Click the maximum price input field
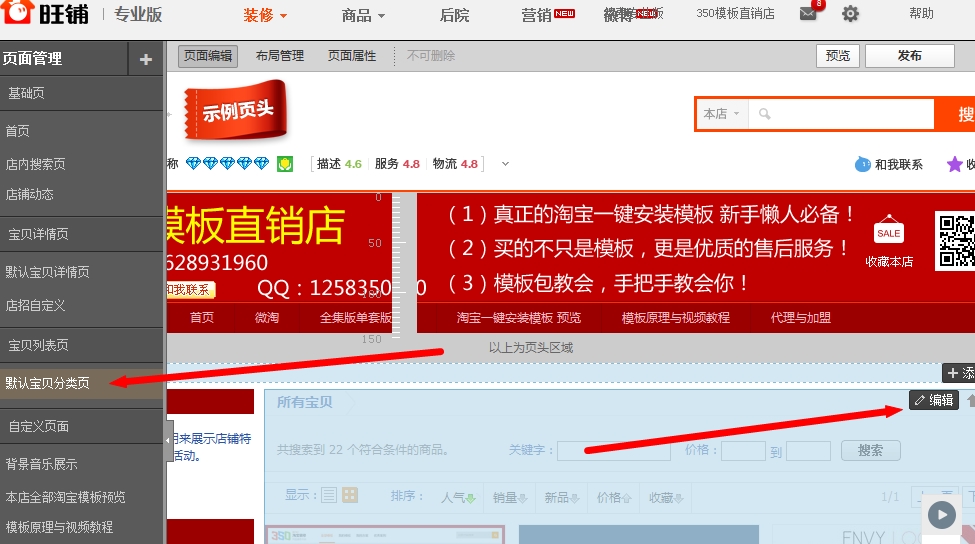The height and width of the screenshot is (544, 975). [x=808, y=451]
